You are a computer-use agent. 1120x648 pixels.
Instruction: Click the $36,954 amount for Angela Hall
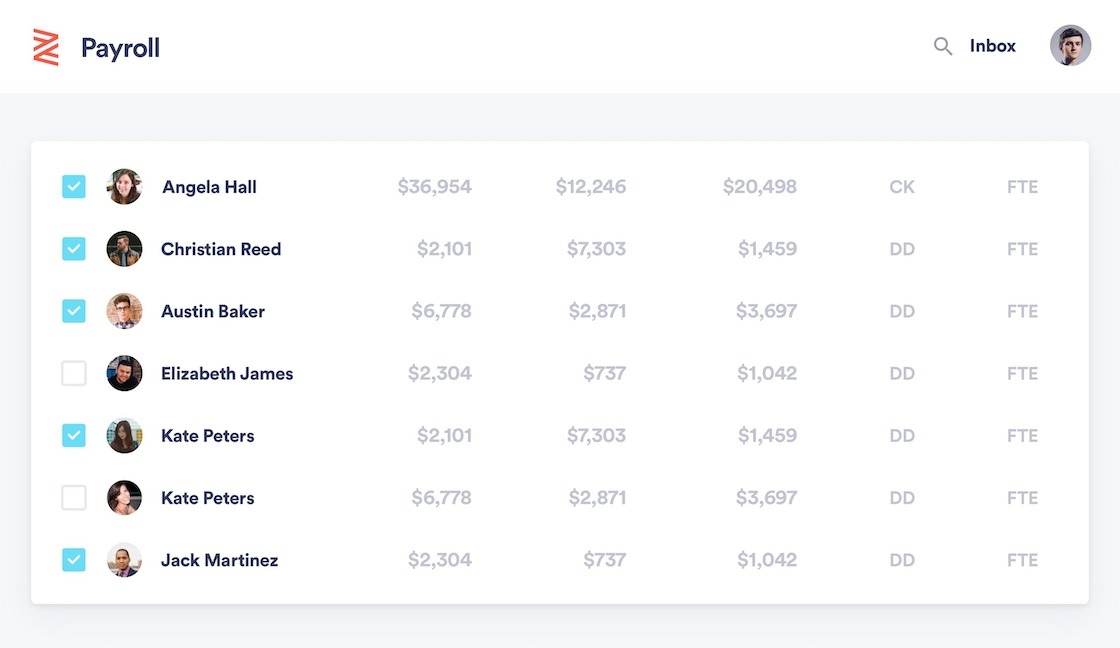click(x=434, y=187)
